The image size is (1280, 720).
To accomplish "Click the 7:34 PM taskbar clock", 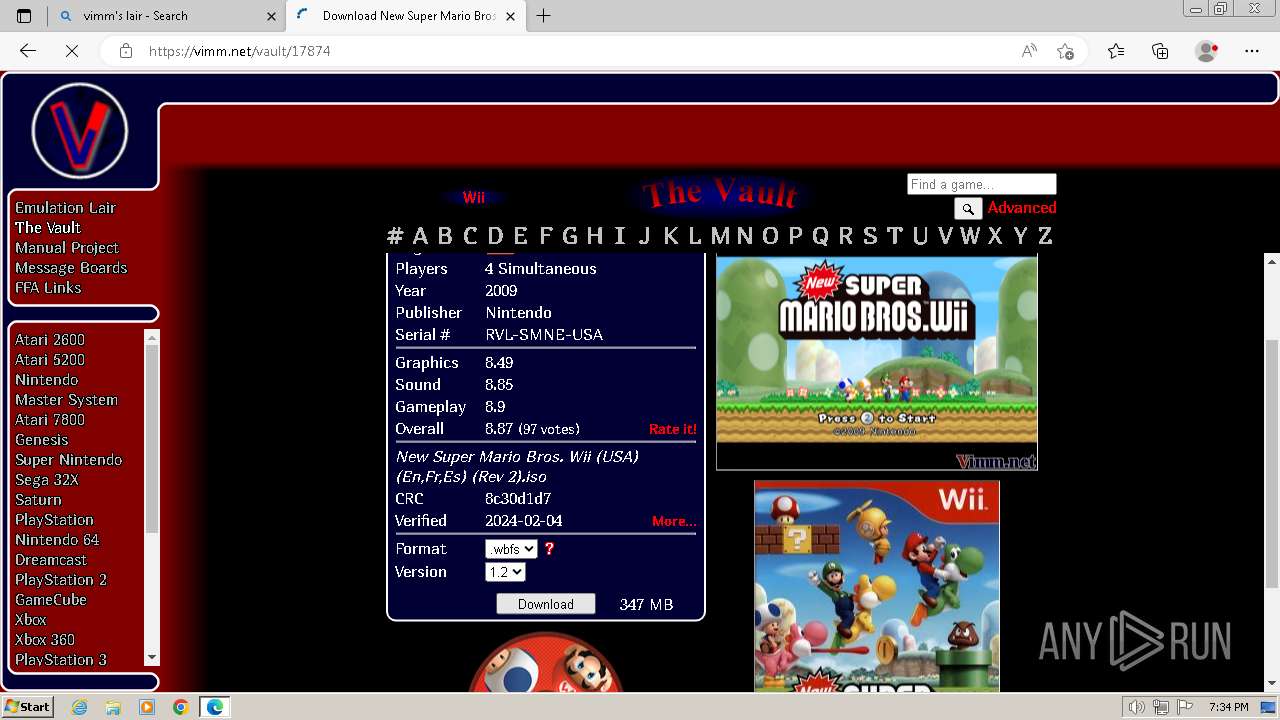I will coord(1228,707).
